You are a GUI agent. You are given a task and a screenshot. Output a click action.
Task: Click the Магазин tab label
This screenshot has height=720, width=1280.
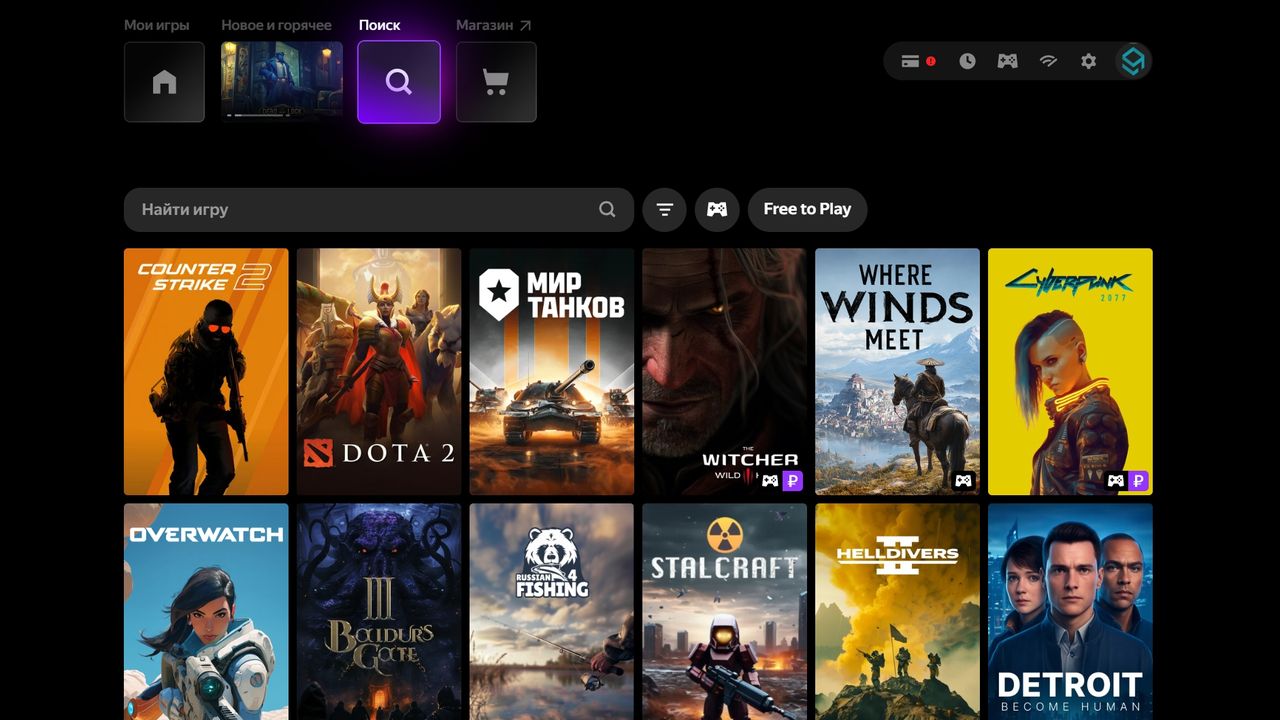(494, 25)
